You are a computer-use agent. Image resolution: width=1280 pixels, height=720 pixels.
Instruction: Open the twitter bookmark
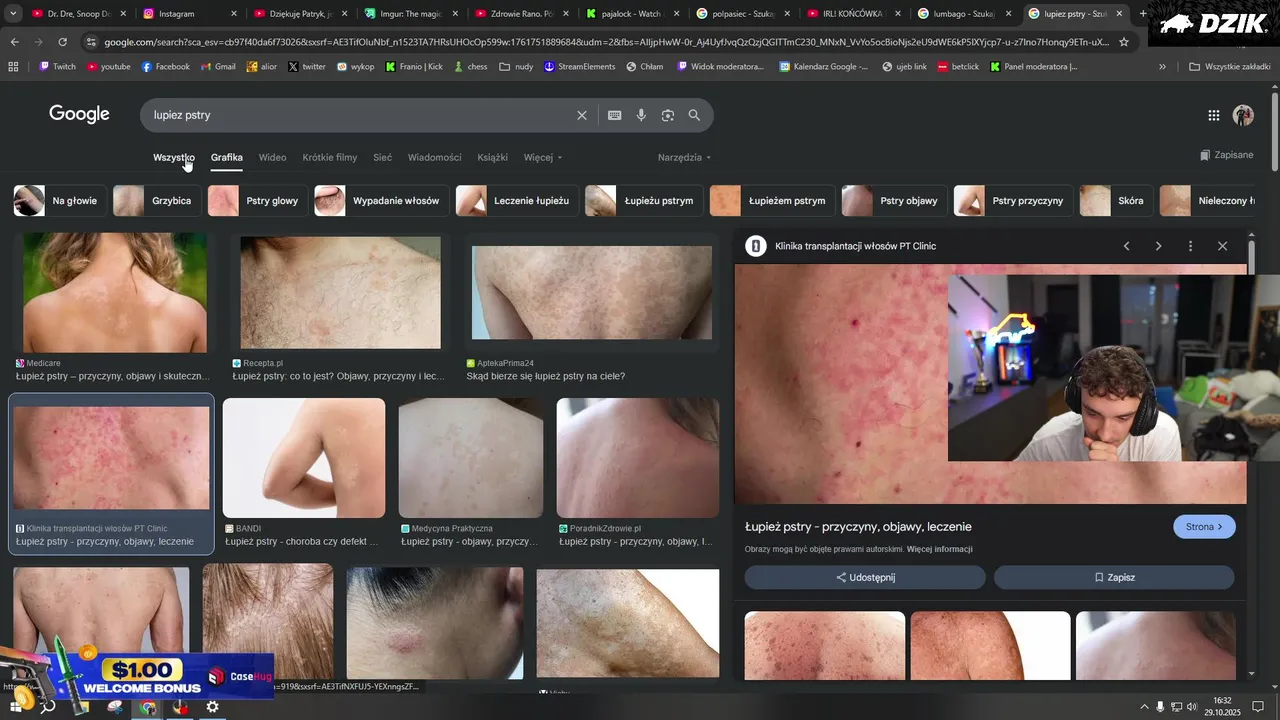tap(307, 66)
